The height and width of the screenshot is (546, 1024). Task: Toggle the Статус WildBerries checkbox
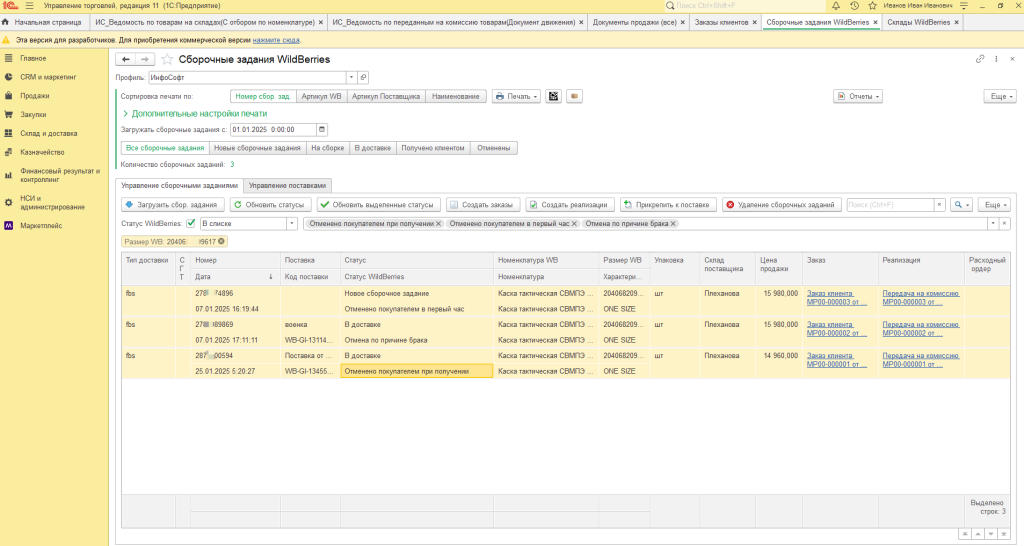click(x=191, y=223)
